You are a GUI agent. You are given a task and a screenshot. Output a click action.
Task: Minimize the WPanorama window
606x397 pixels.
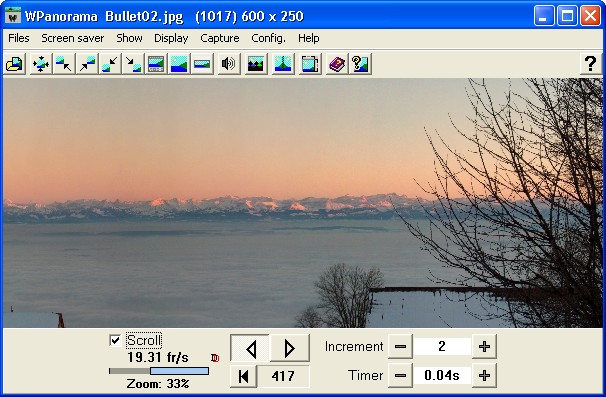[544, 16]
